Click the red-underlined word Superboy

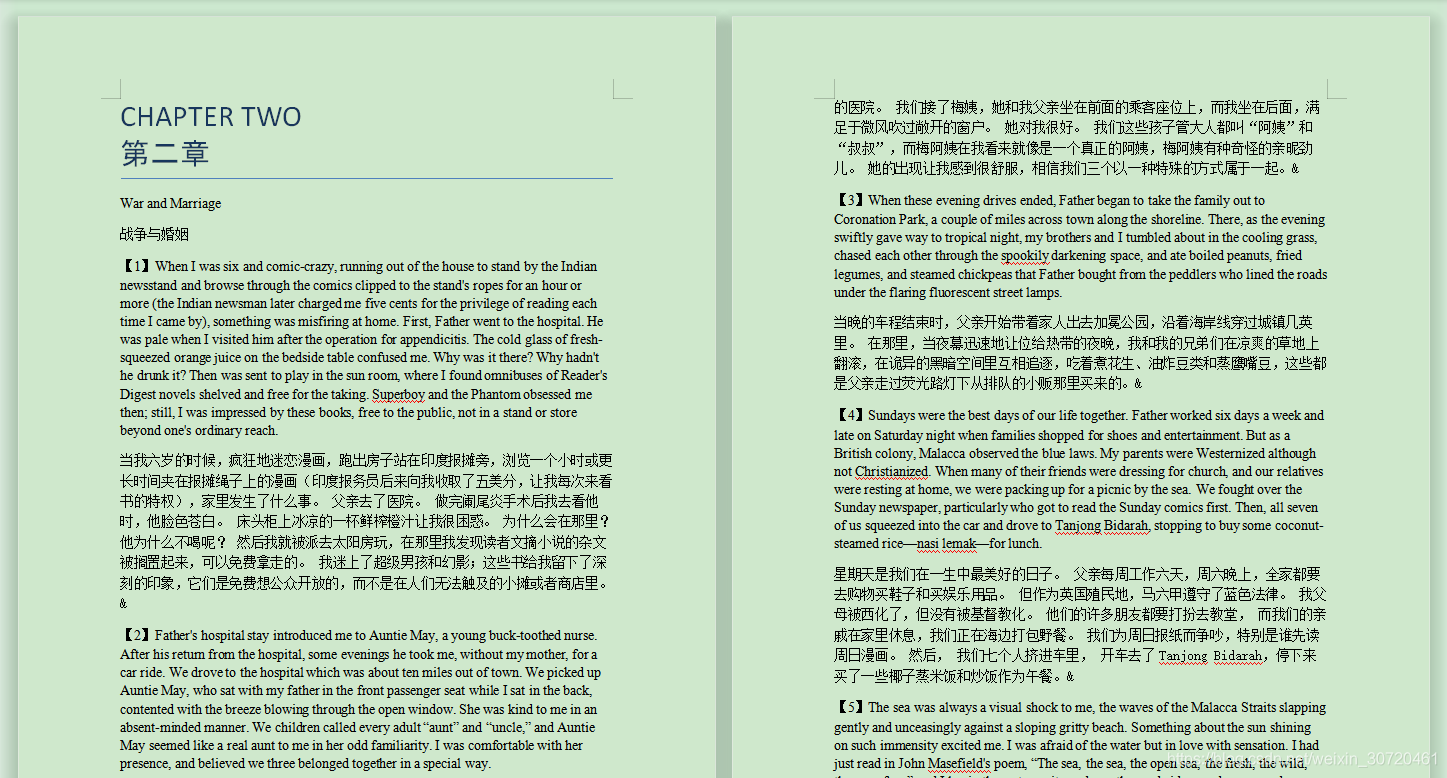(x=399, y=394)
